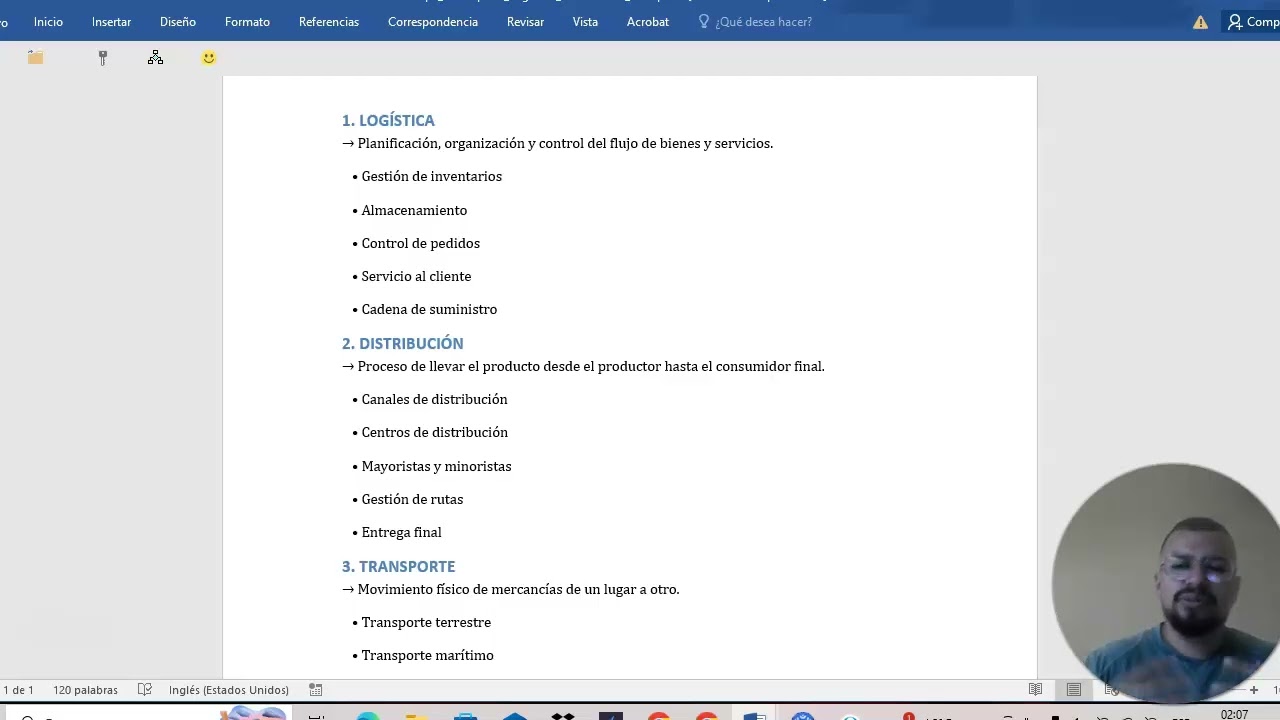Screen dimensions: 1280x720
Task: Click the '120 palabras' word count
Action: 85,690
